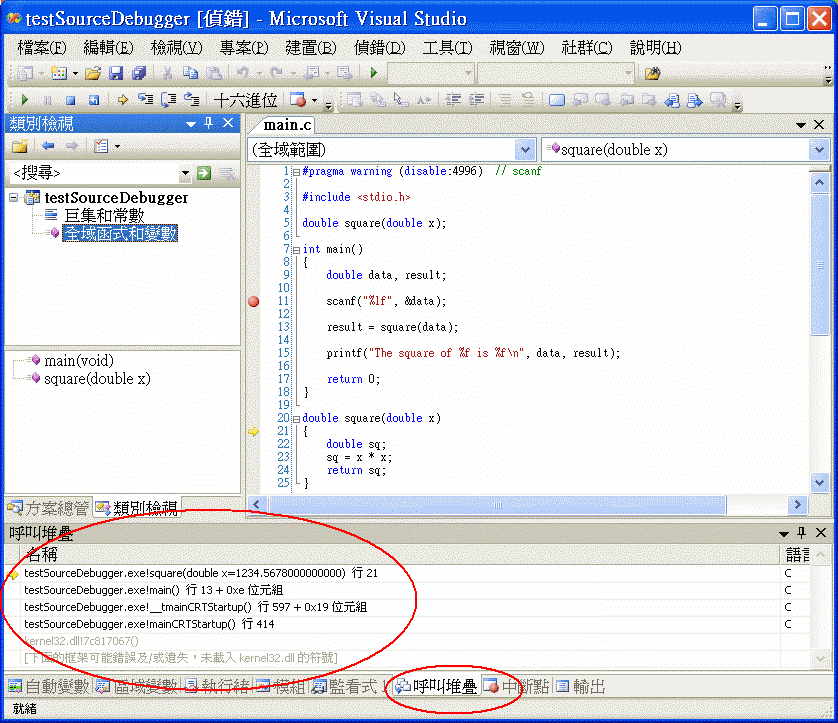
Task: Click the 類別檢視 settings list icon
Action: pos(101,146)
